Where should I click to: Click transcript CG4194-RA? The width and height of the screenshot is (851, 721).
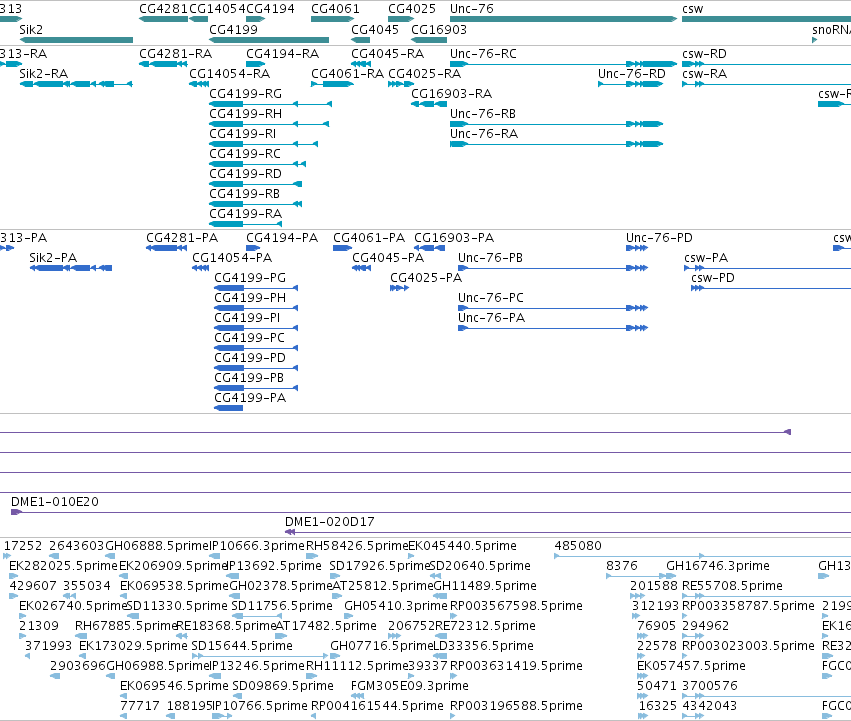256,64
